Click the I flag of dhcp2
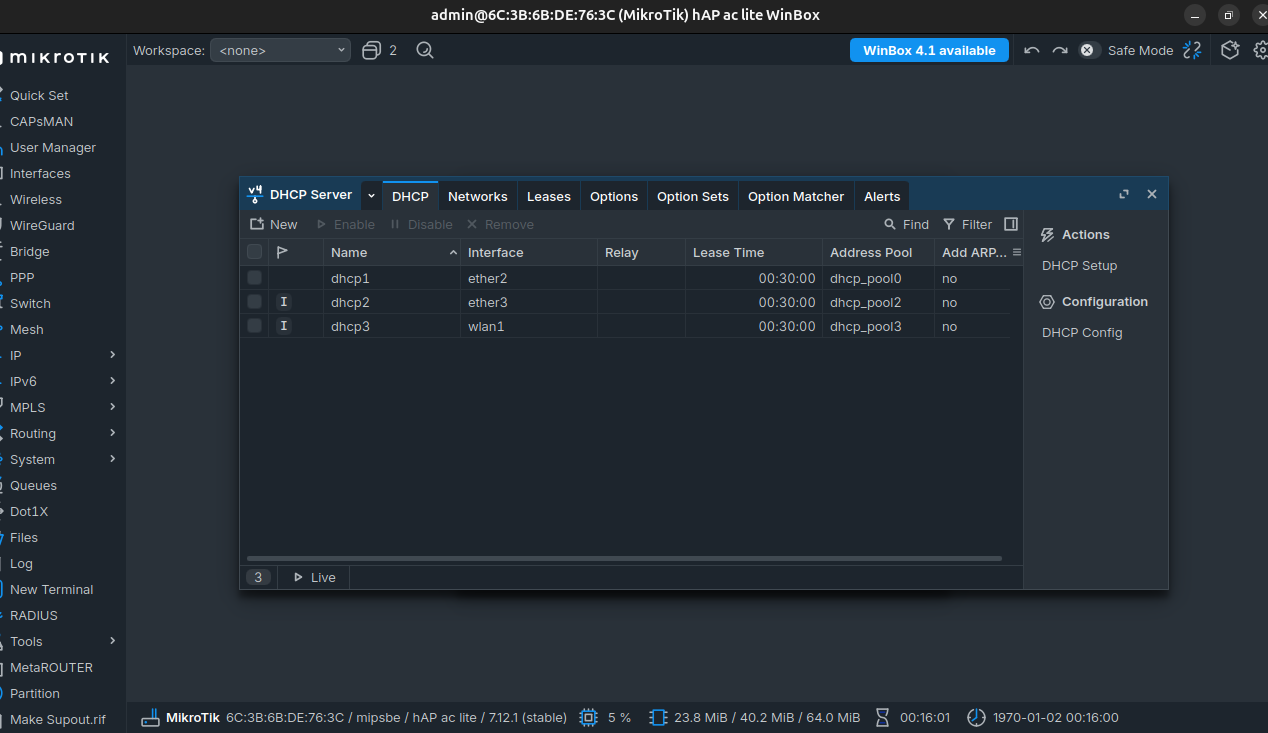This screenshot has height=733, width=1268. coord(284,302)
